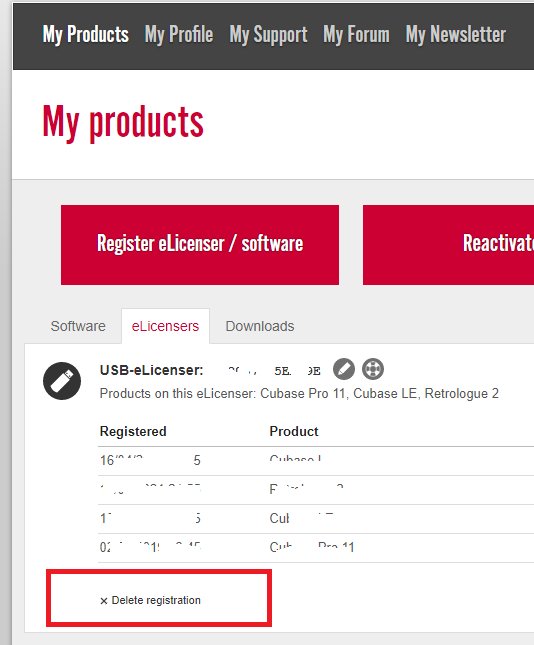Image resolution: width=534 pixels, height=645 pixels.
Task: Click the USB-eLicenser label text
Action: pos(151,370)
